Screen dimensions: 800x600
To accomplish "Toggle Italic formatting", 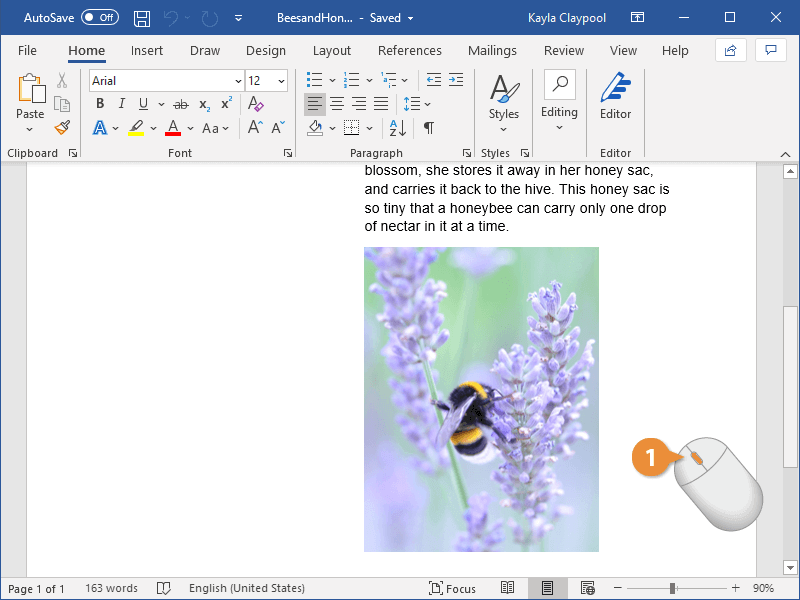I will click(x=122, y=104).
